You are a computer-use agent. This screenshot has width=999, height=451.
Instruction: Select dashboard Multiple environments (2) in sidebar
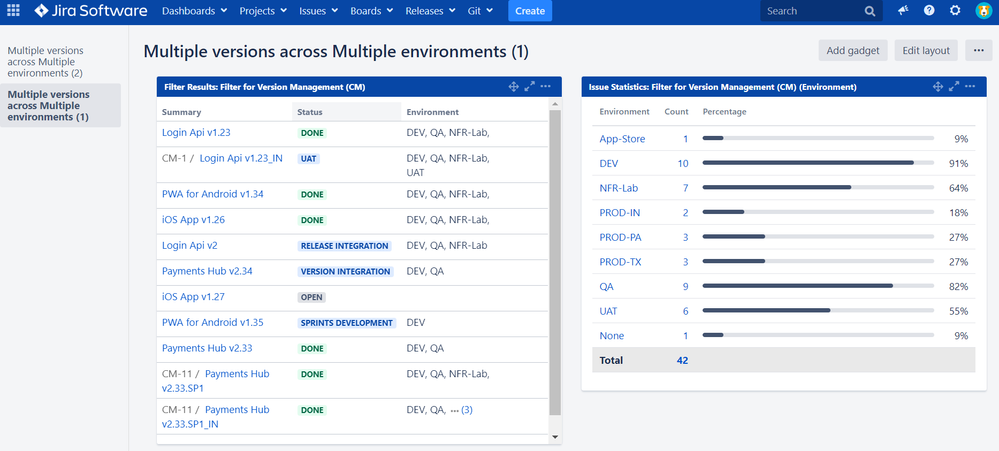pyautogui.click(x=45, y=61)
